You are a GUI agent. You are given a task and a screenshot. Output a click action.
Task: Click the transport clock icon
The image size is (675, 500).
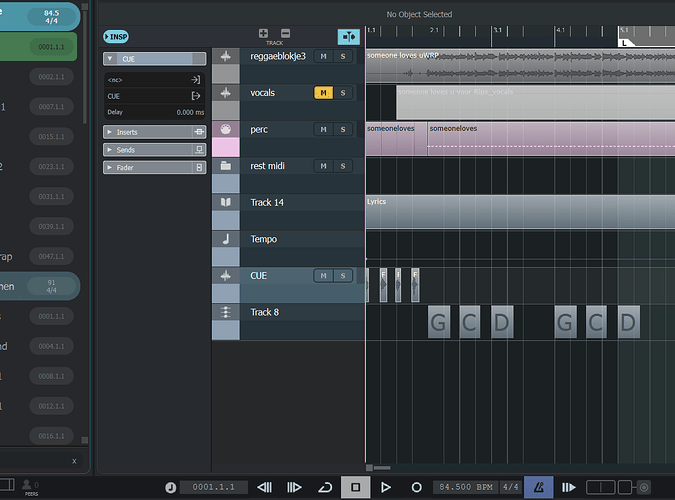pos(170,488)
